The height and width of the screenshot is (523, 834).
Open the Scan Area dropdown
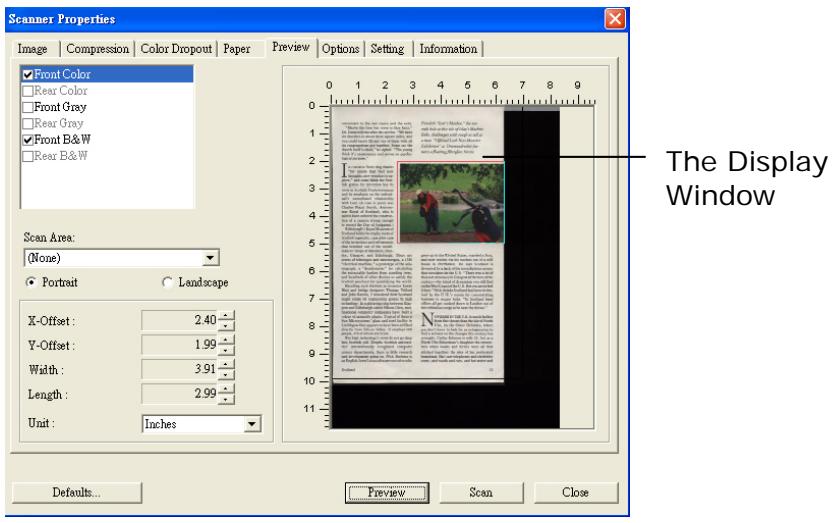210,258
